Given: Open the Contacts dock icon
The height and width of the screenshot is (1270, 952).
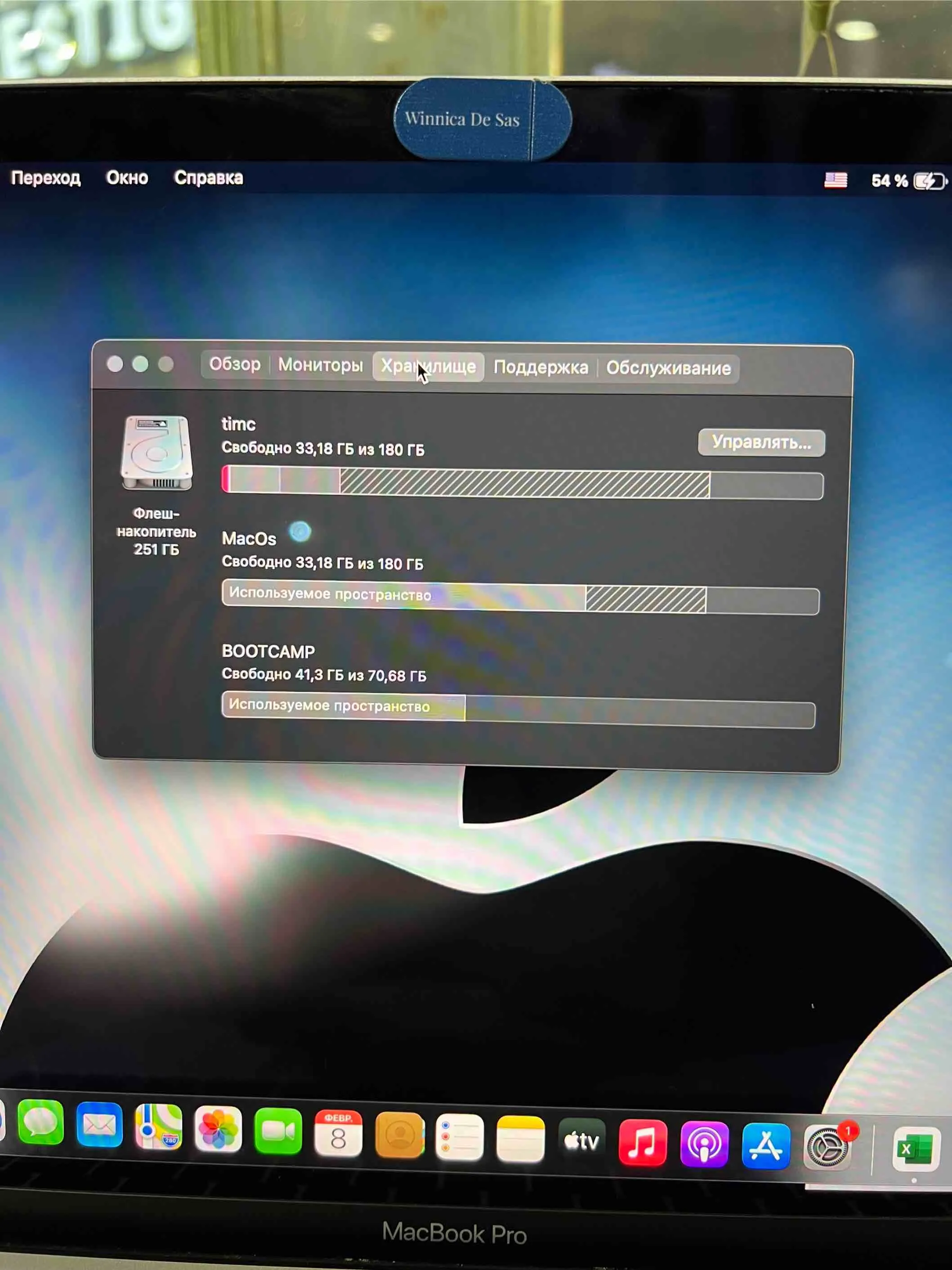Looking at the screenshot, I should click(399, 1135).
